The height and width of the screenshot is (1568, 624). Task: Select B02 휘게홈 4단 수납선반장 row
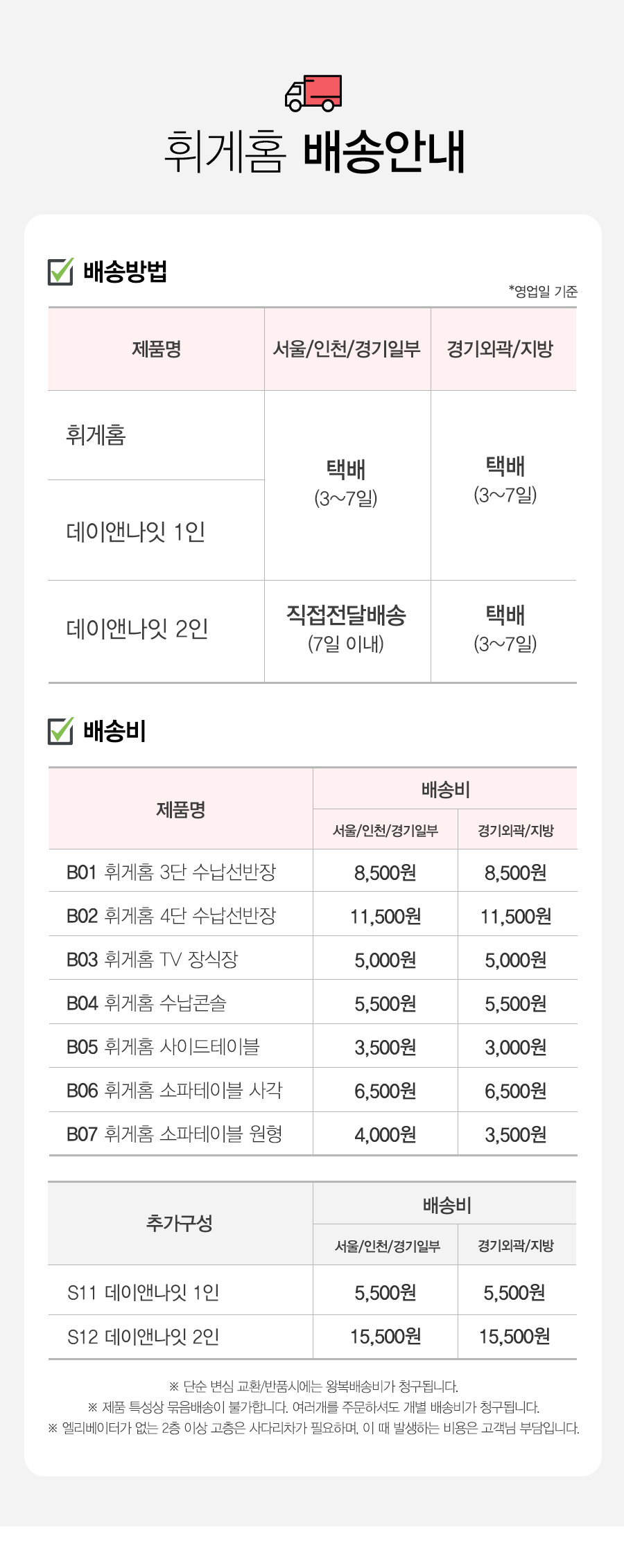coord(313,915)
